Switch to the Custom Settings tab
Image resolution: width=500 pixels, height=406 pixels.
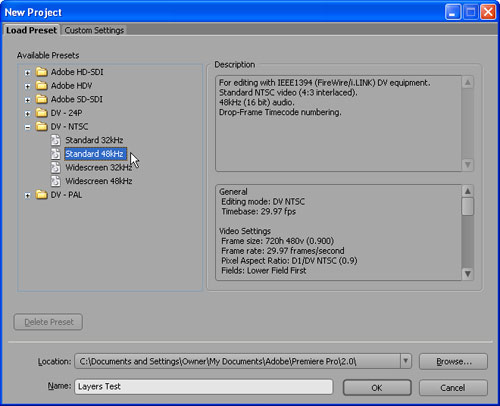pyautogui.click(x=94, y=30)
